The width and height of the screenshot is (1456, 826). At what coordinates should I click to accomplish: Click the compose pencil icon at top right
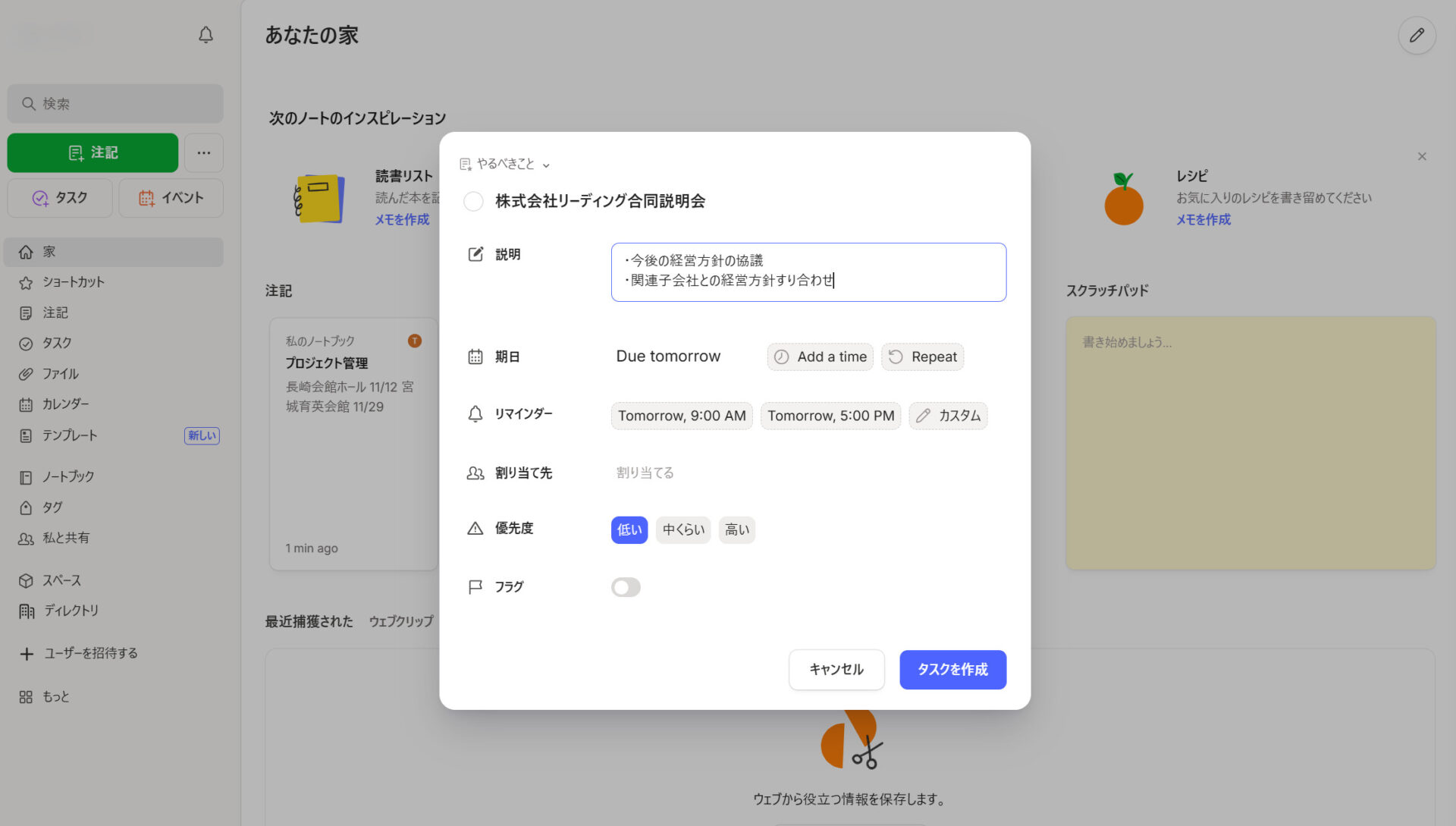click(x=1417, y=35)
